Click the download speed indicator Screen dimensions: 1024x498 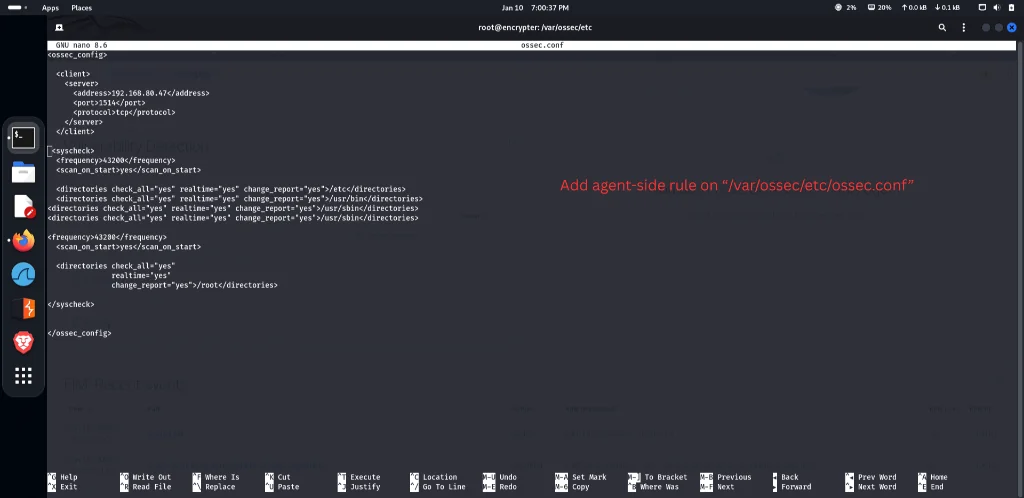[947, 8]
